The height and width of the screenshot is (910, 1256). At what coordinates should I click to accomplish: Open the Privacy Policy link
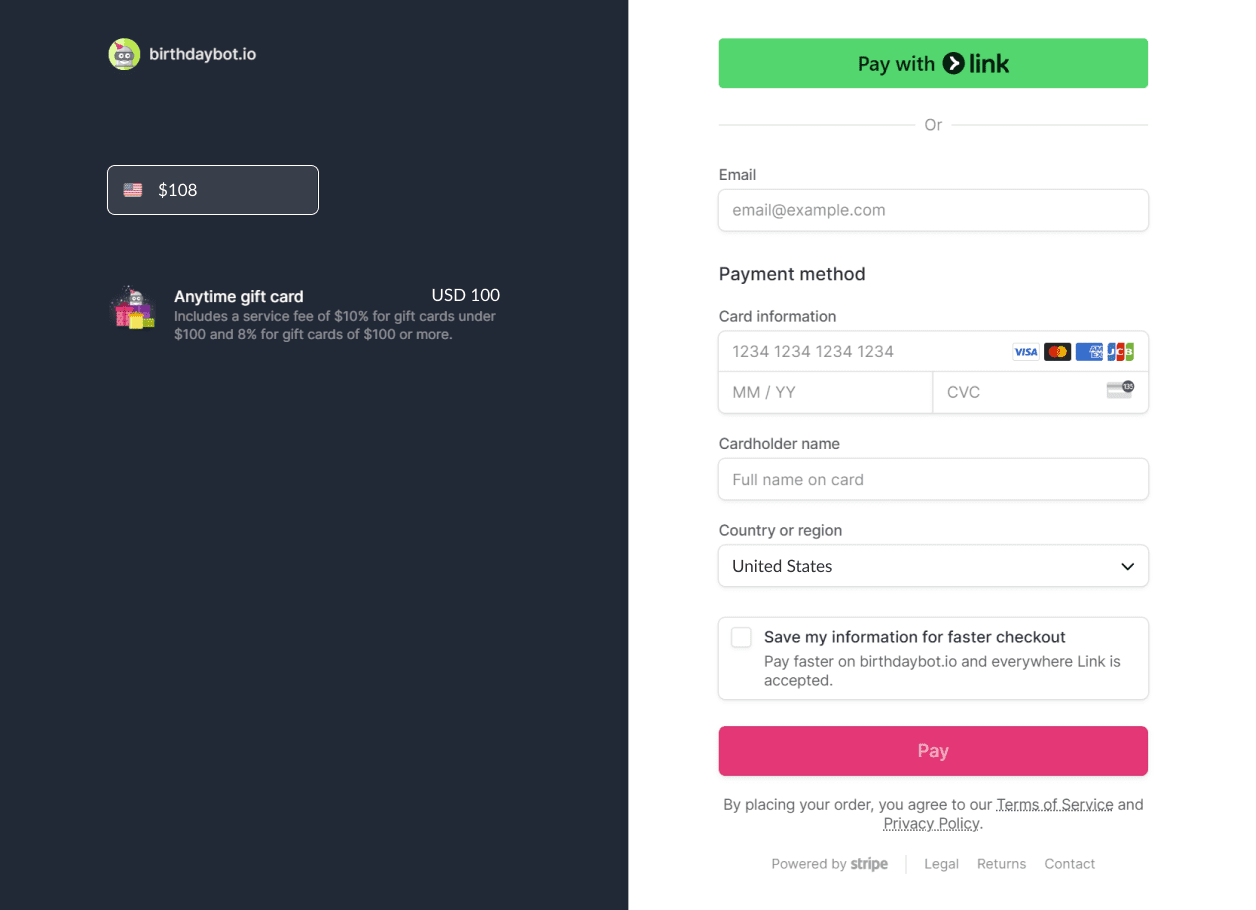[x=931, y=824]
